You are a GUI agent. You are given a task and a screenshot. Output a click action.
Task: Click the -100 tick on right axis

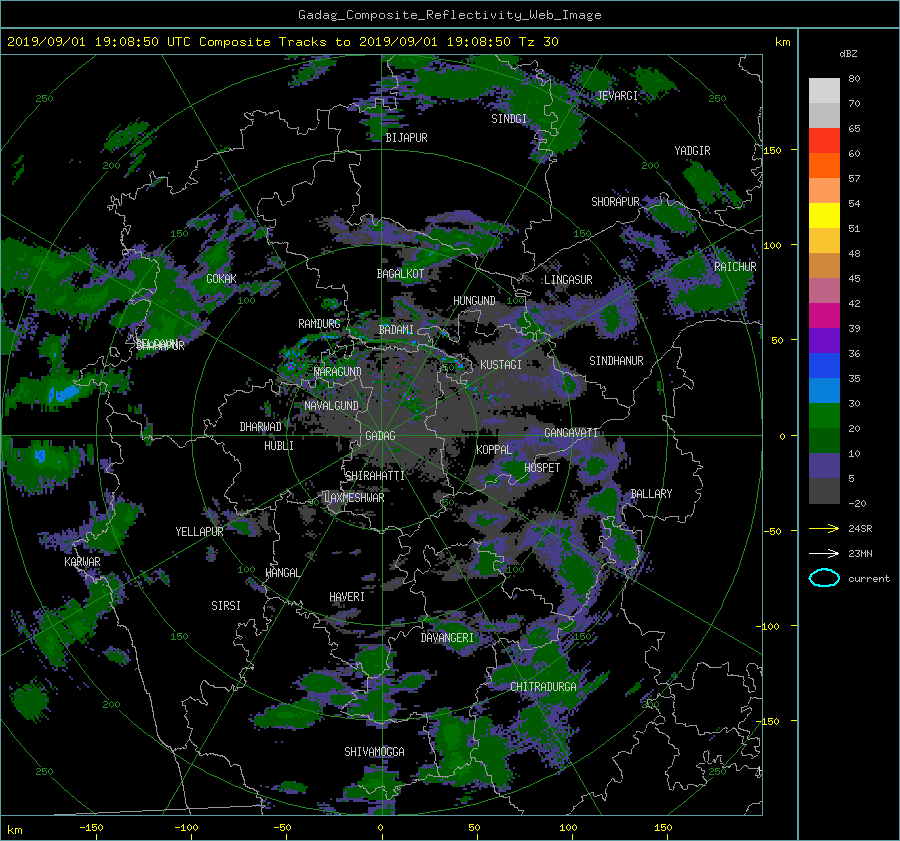768,626
